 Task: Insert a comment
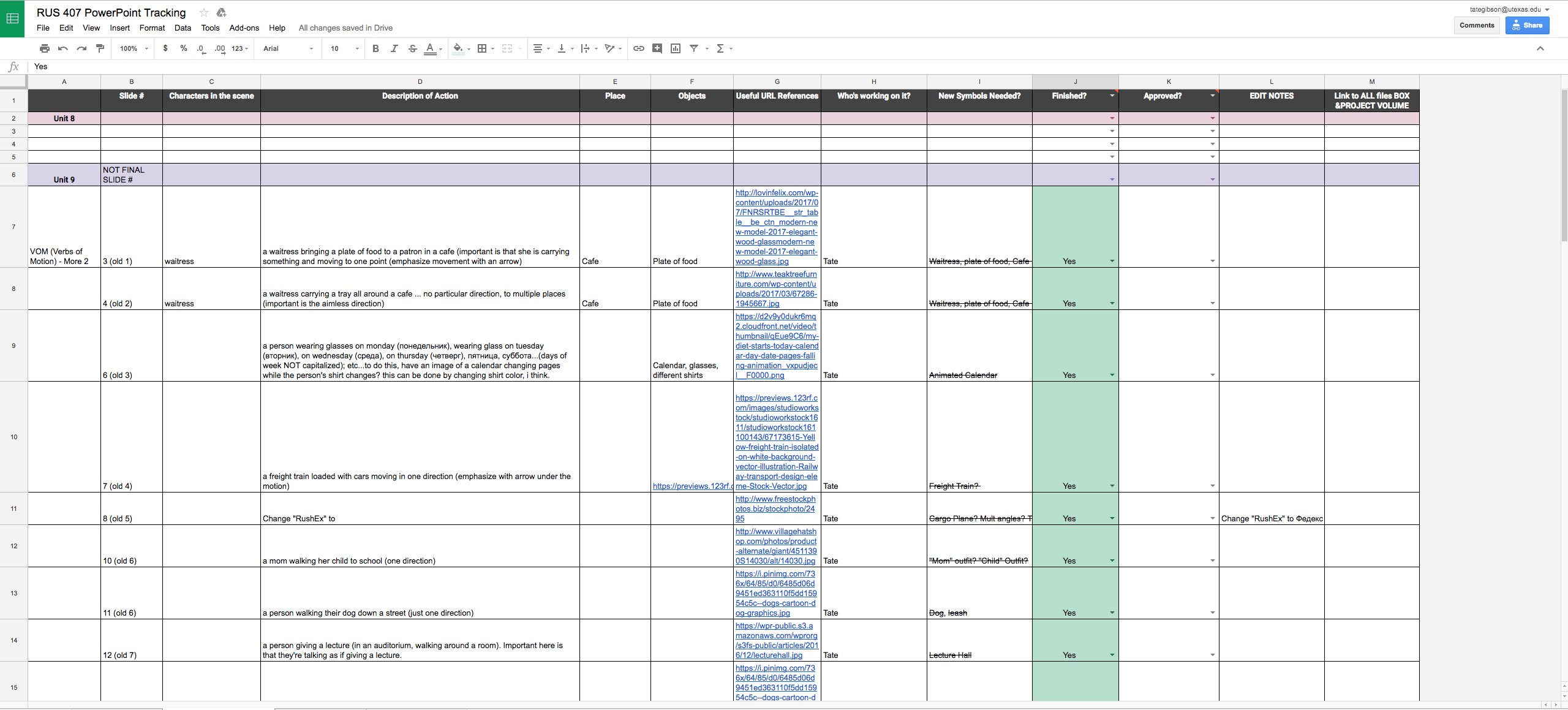(x=657, y=48)
